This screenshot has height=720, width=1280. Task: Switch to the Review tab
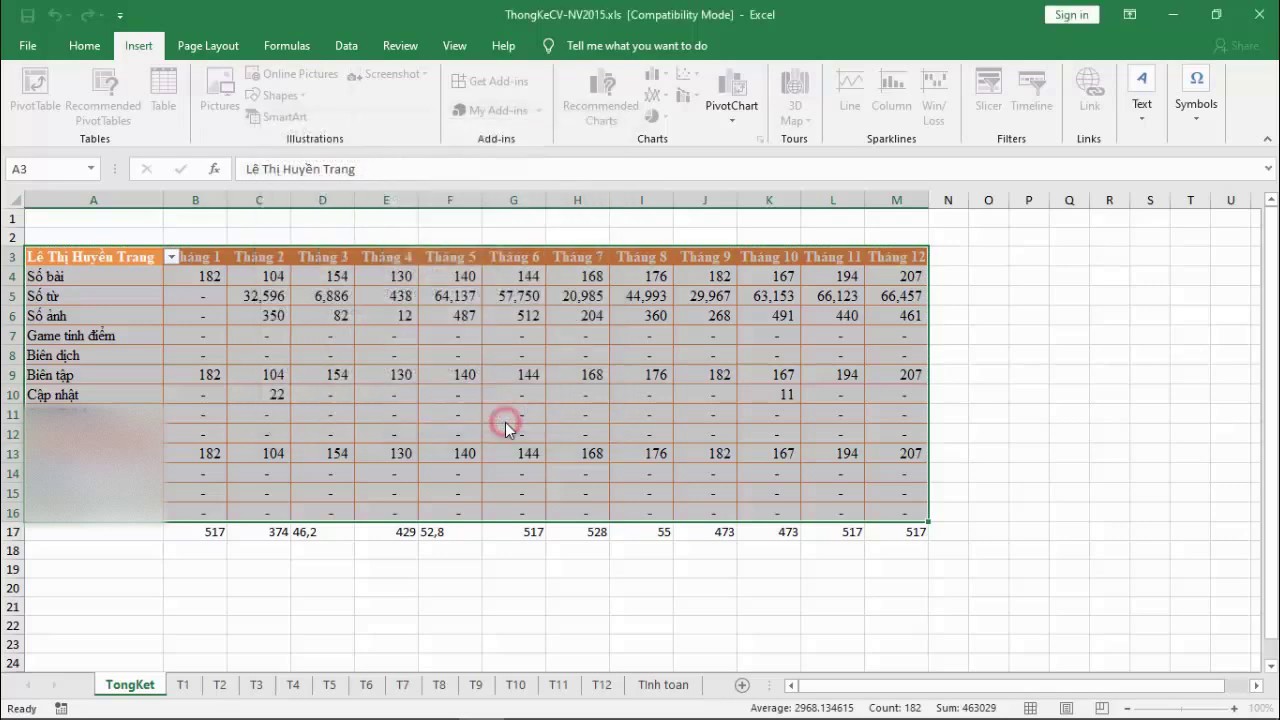click(400, 46)
